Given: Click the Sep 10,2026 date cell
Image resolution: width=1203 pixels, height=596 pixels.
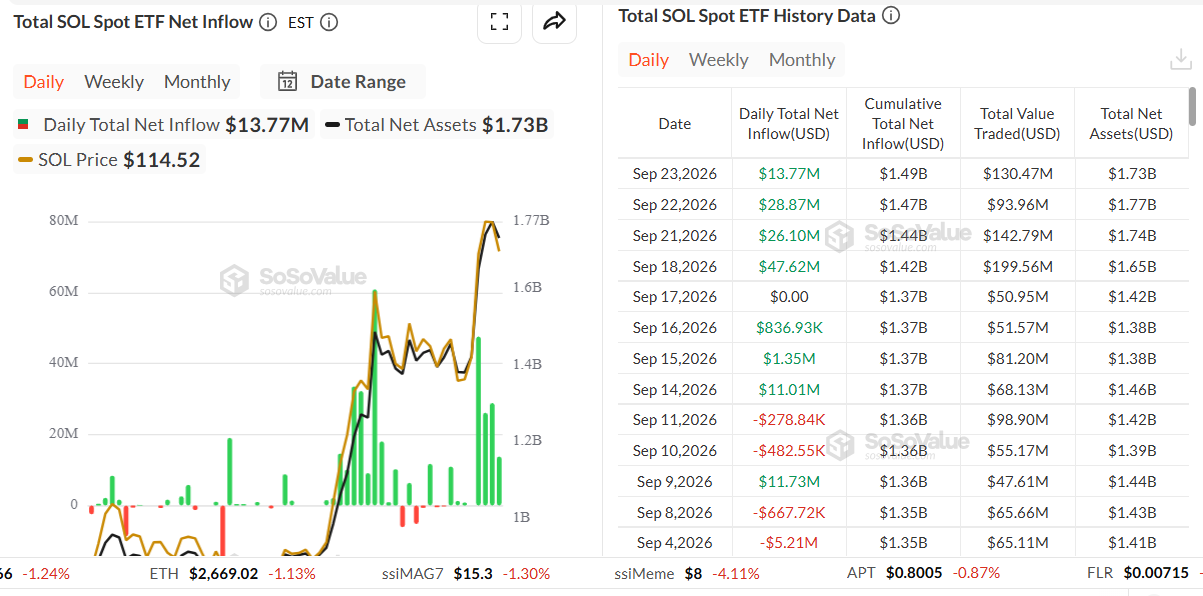Looking at the screenshot, I should coord(675,451).
